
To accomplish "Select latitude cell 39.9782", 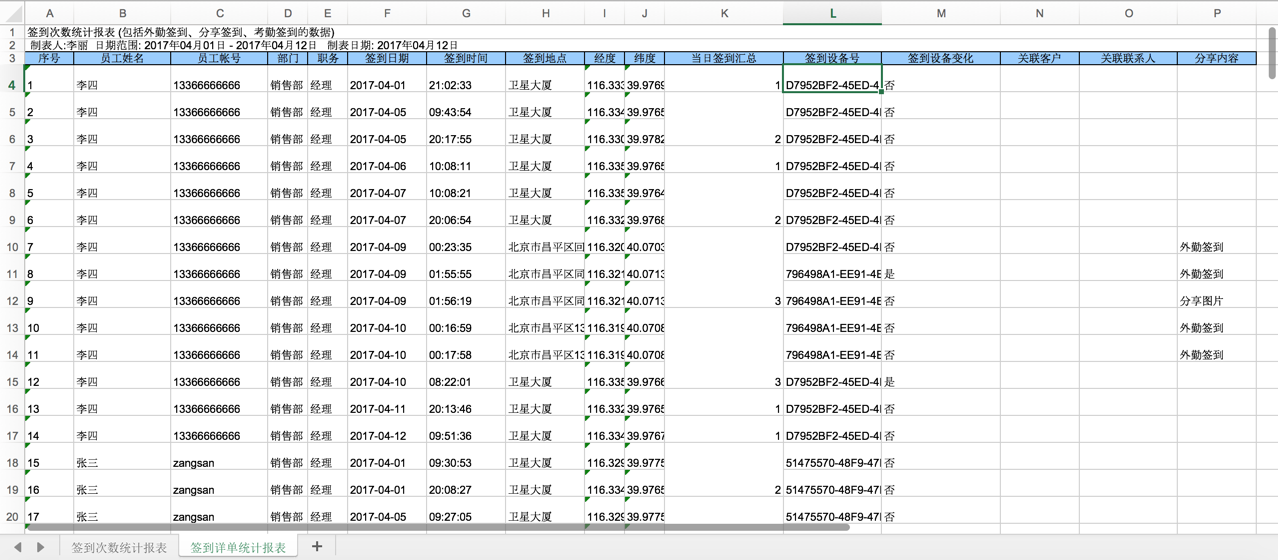I will (644, 133).
